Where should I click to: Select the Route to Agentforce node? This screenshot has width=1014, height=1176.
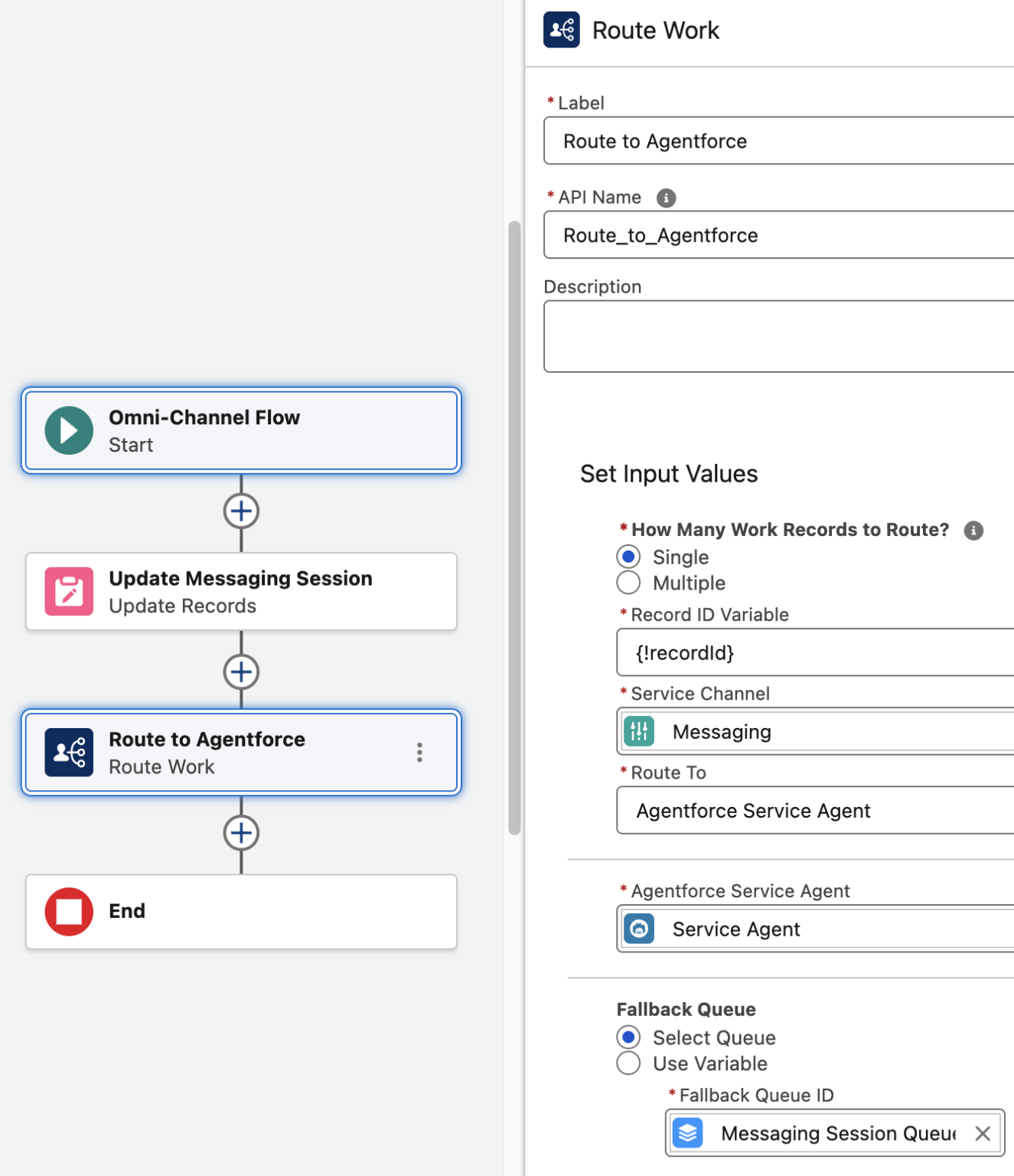(241, 752)
